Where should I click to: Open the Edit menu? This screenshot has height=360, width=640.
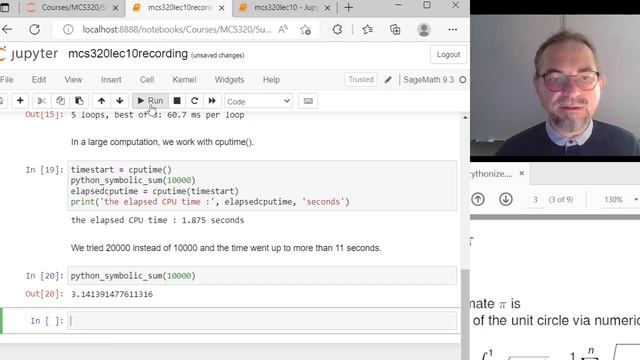click(x=39, y=80)
